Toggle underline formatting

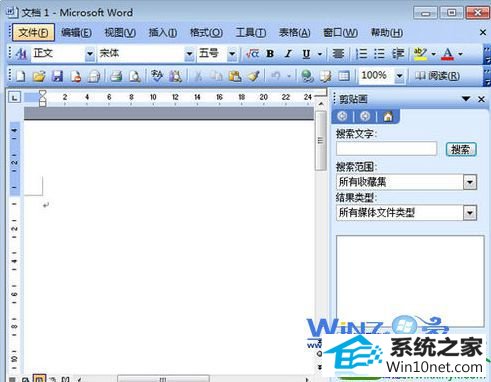pos(306,54)
